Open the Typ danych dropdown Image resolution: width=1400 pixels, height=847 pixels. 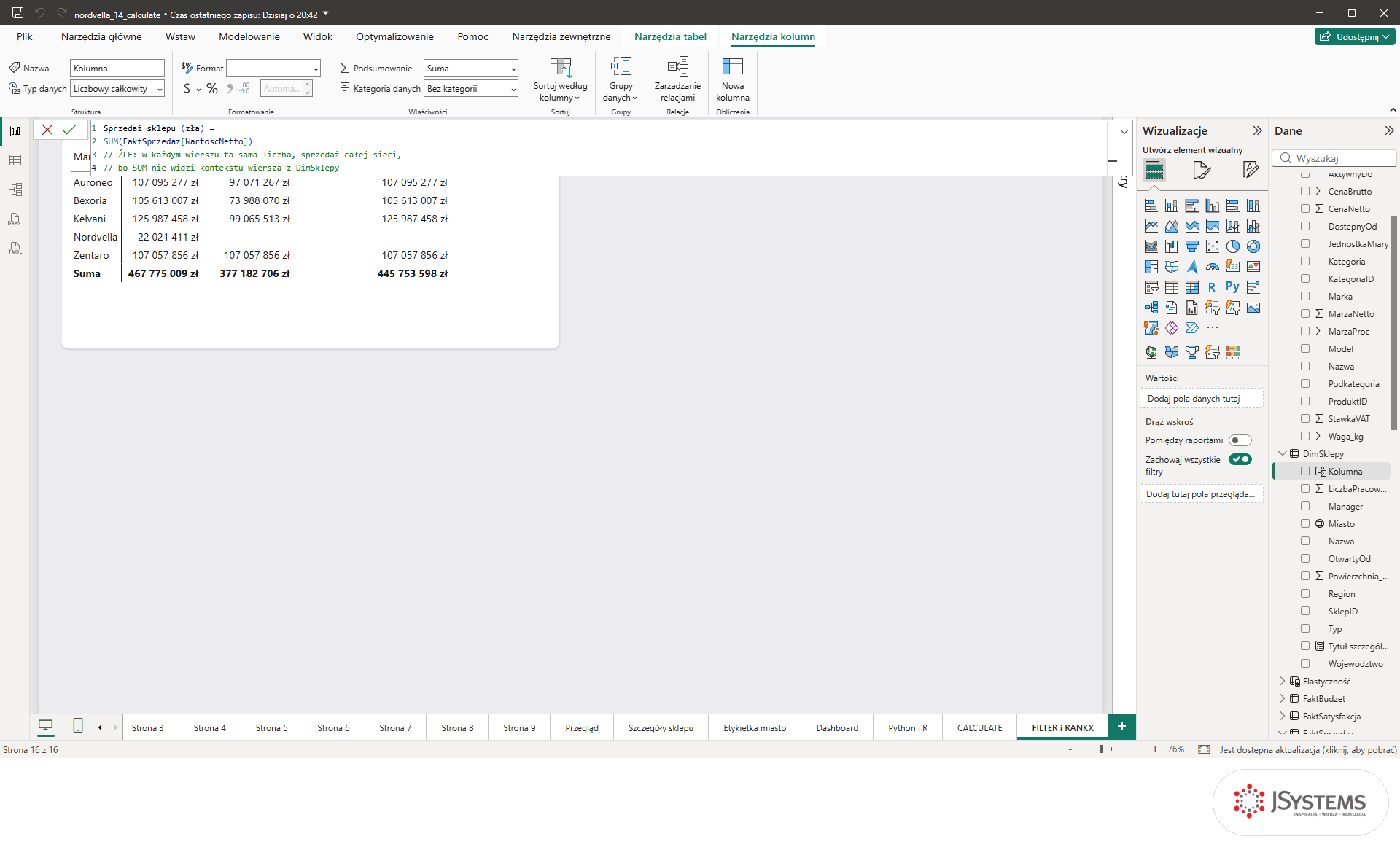(117, 89)
